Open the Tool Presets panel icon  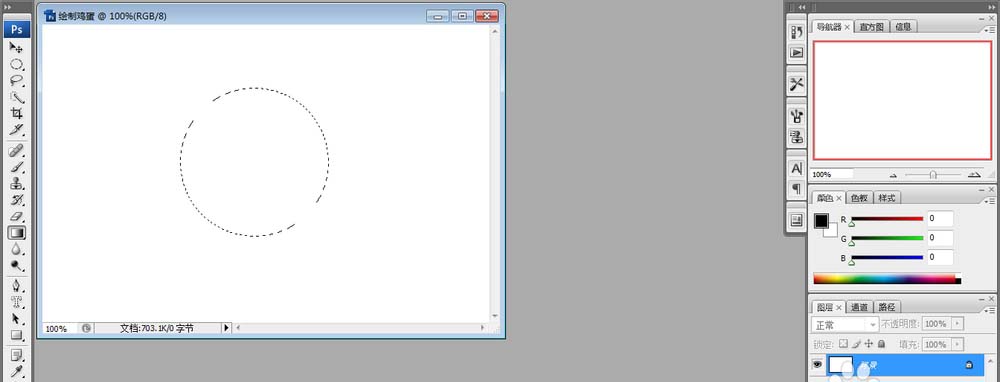point(797,84)
